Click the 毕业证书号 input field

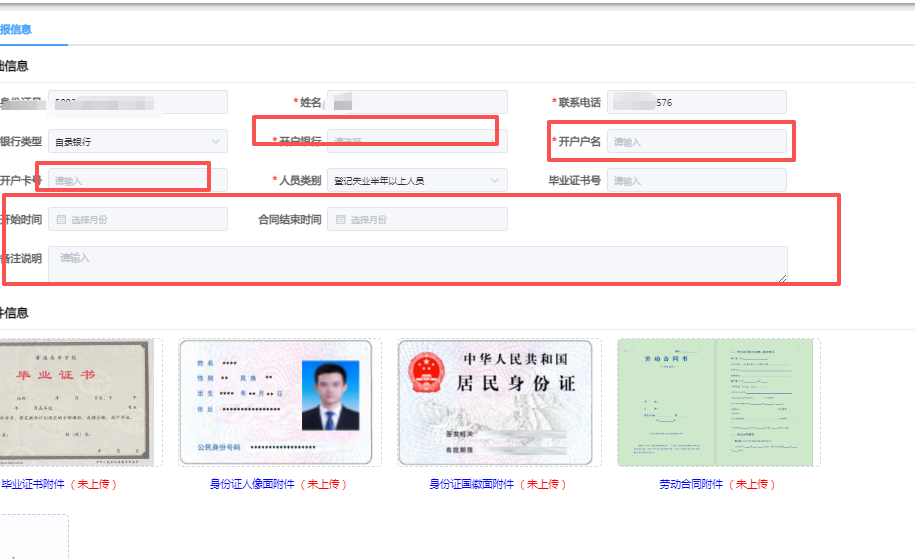697,180
